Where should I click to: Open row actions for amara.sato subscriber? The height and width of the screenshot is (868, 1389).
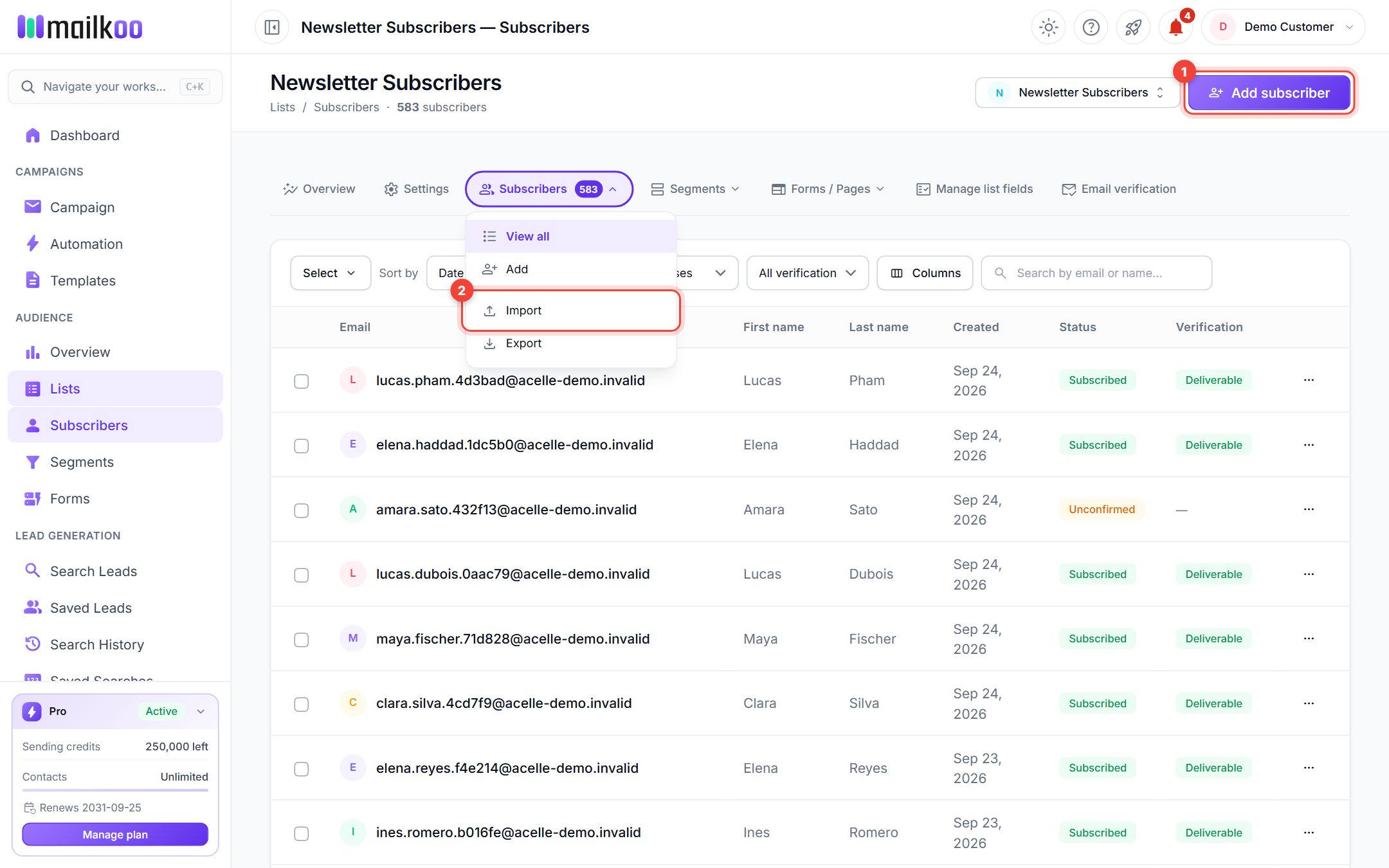(1309, 509)
